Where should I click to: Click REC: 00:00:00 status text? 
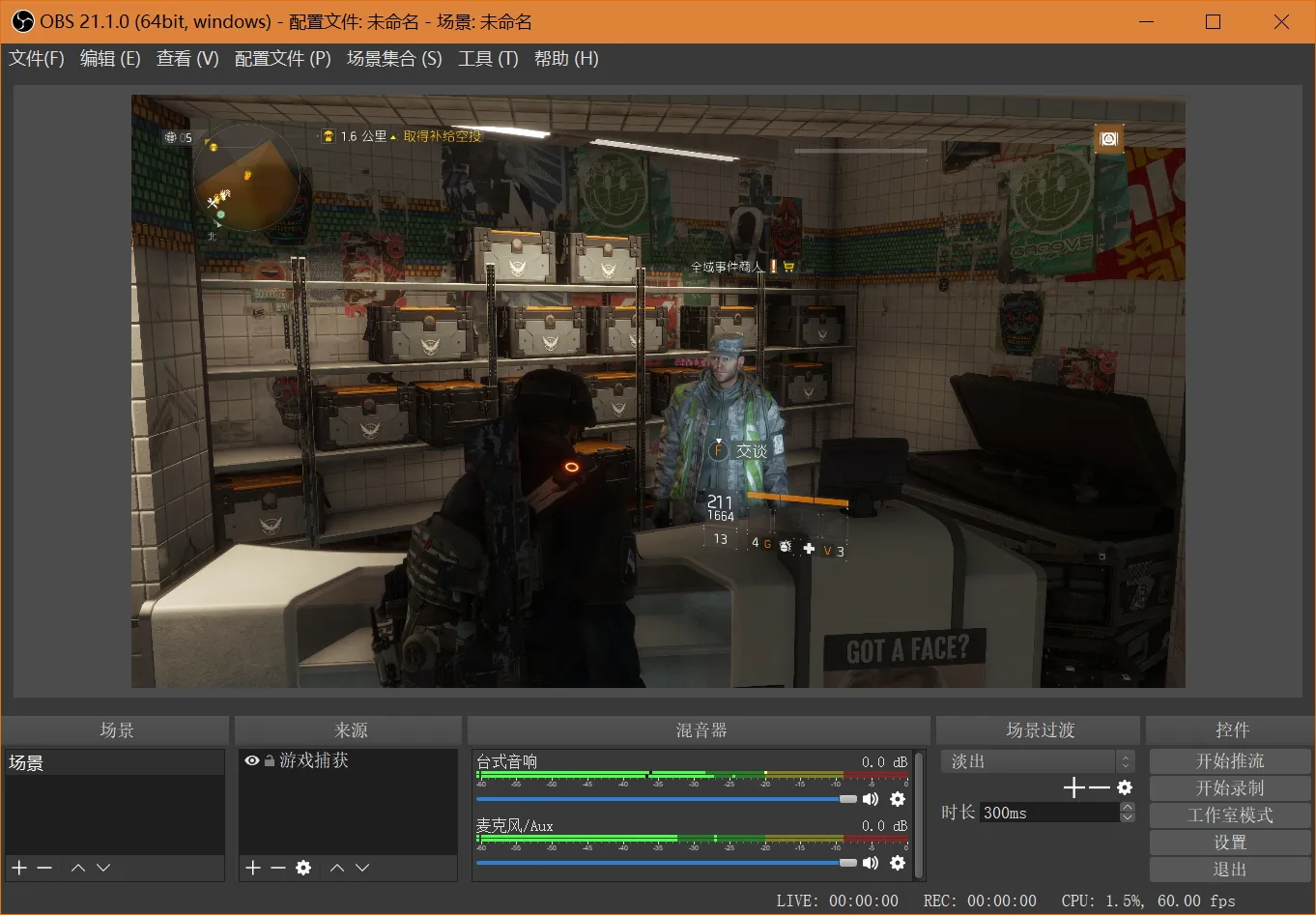[x=980, y=901]
